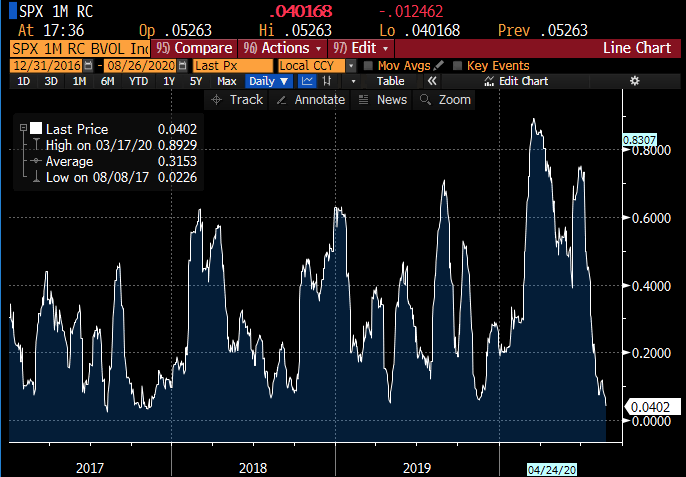Select the YTD range tab

coord(138,81)
